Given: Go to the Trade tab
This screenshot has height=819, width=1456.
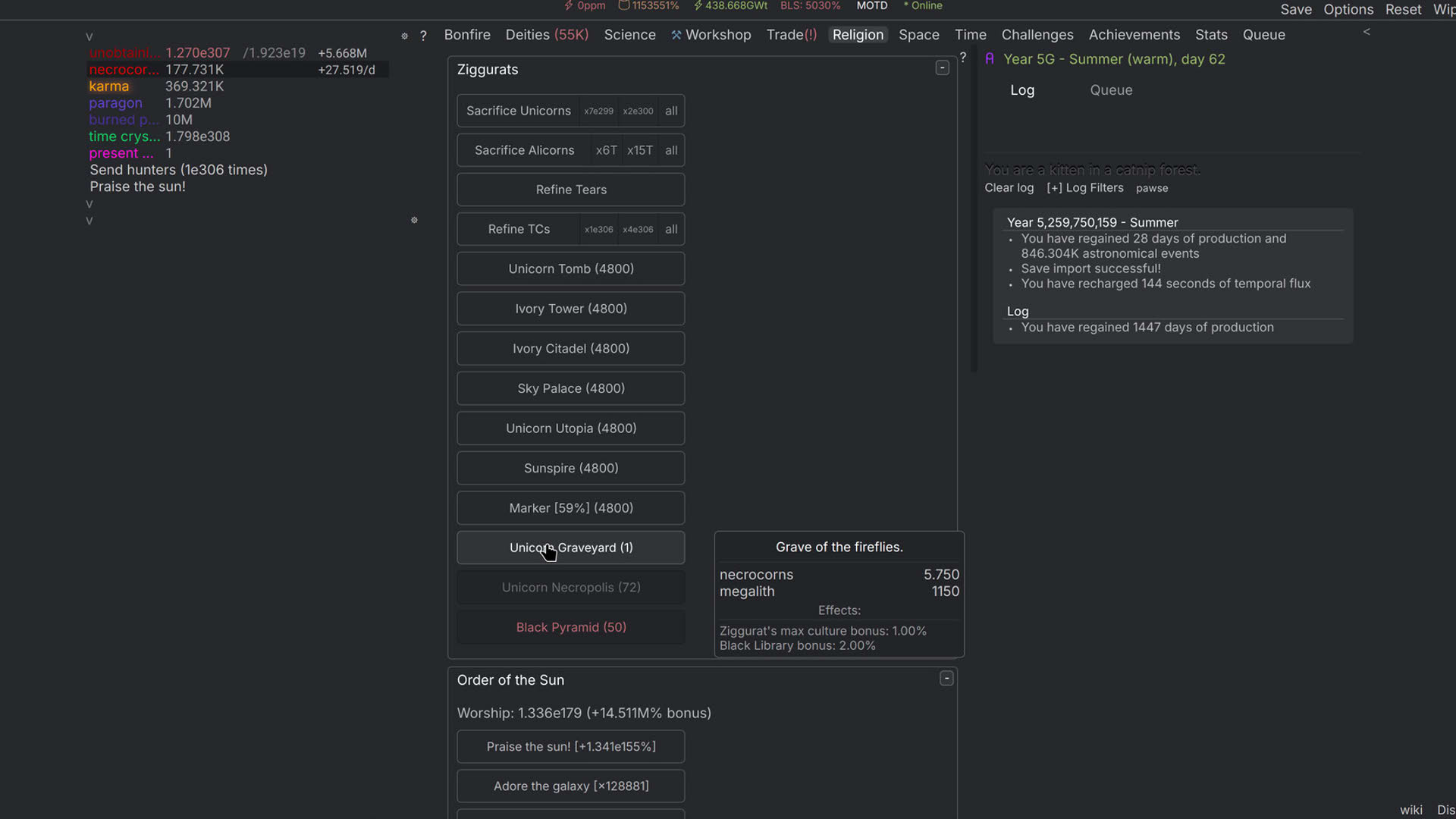Looking at the screenshot, I should (x=792, y=35).
